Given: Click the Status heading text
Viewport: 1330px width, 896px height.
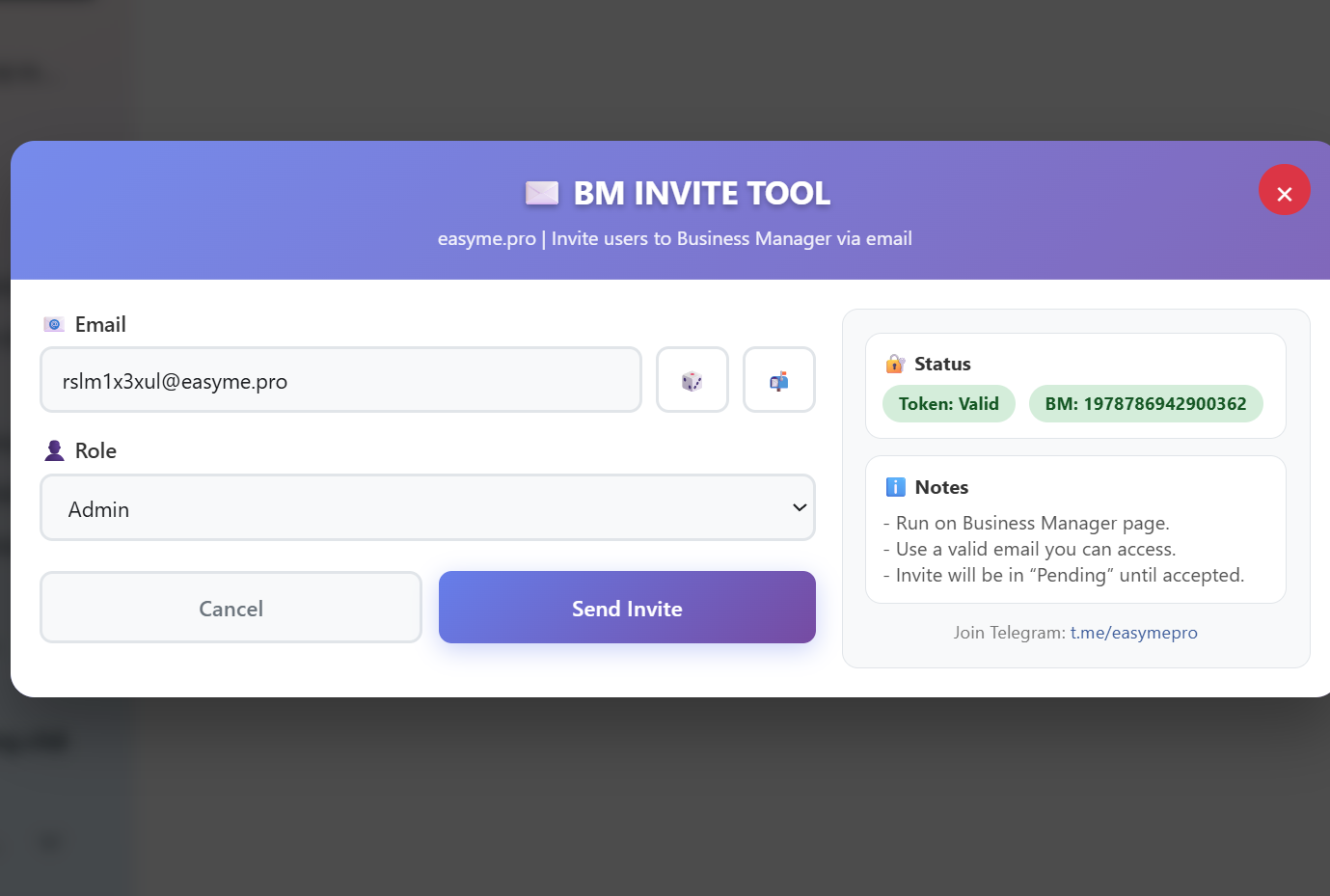Looking at the screenshot, I should (x=942, y=364).
